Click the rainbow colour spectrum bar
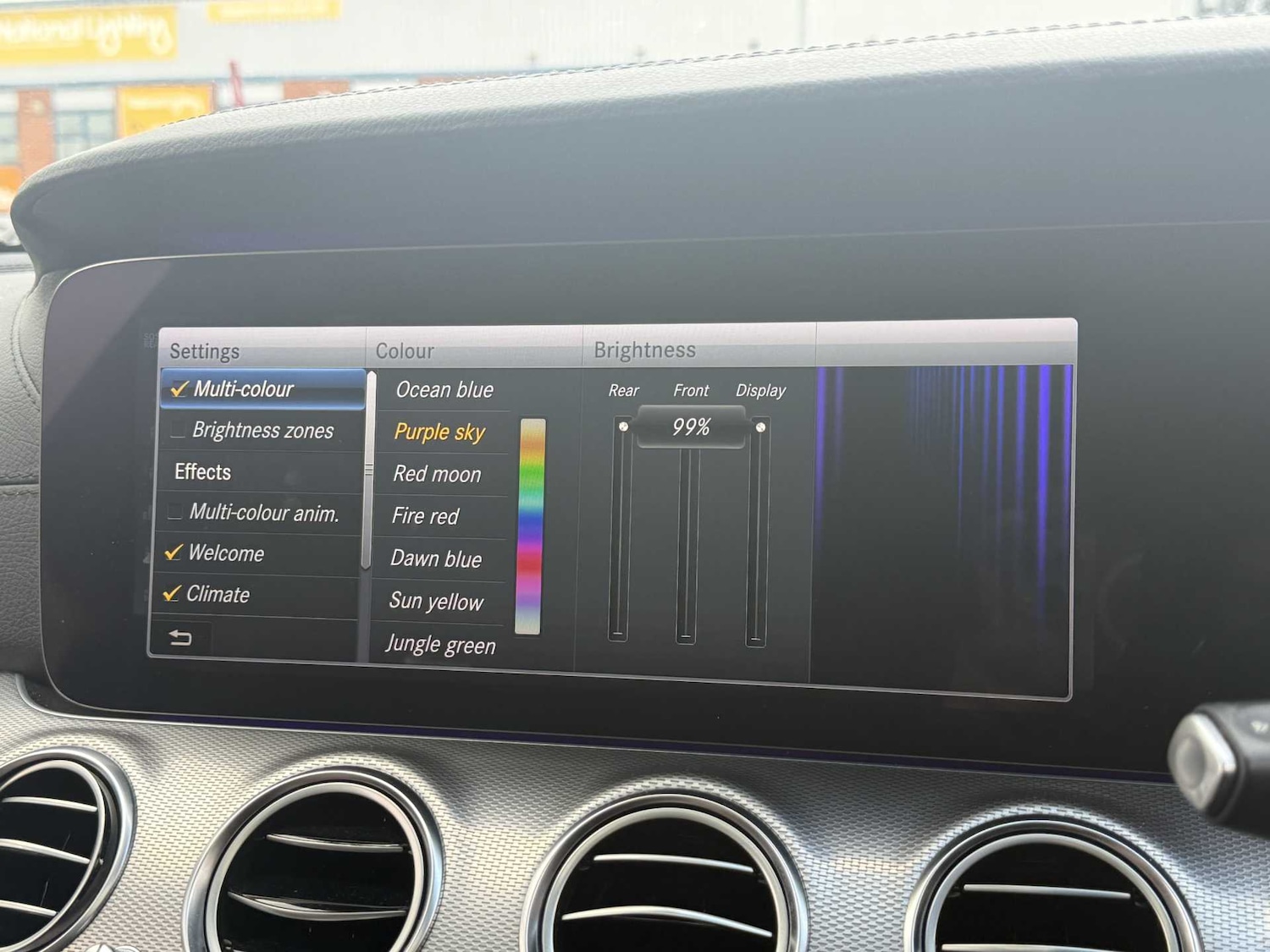1270x952 pixels. coord(530,526)
